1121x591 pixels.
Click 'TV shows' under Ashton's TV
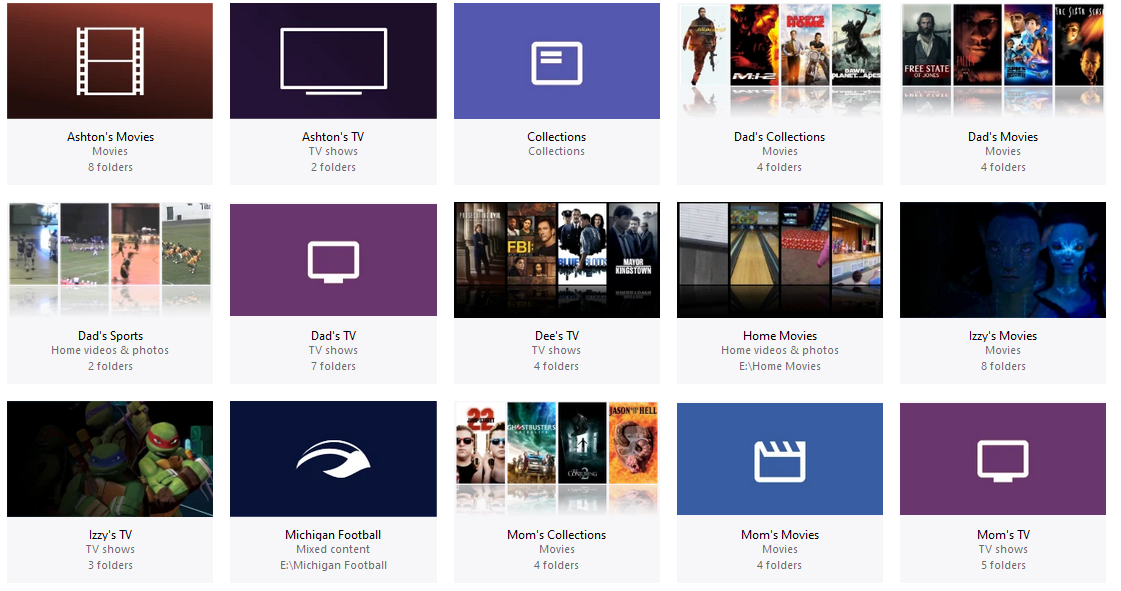click(x=333, y=152)
